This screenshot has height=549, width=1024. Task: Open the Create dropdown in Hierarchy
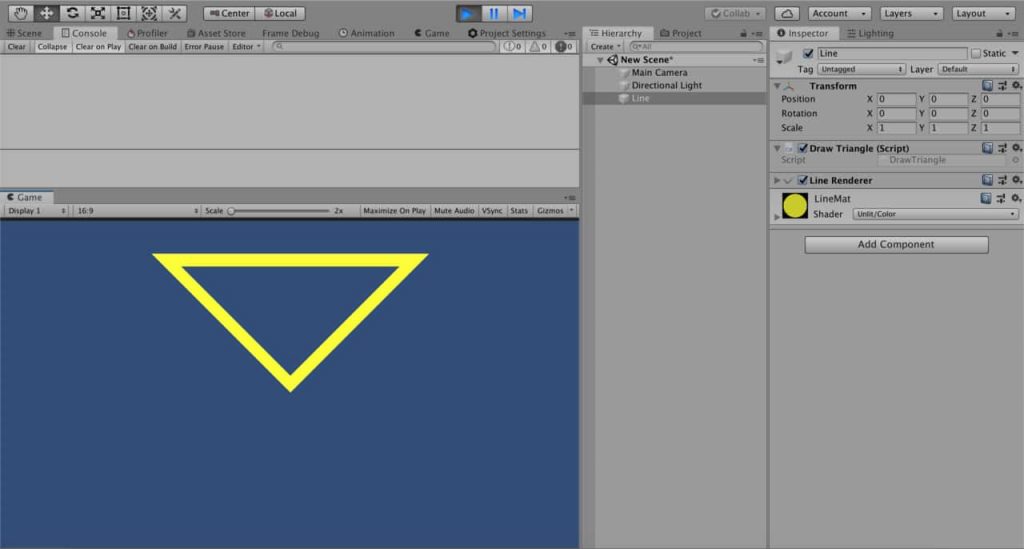605,46
